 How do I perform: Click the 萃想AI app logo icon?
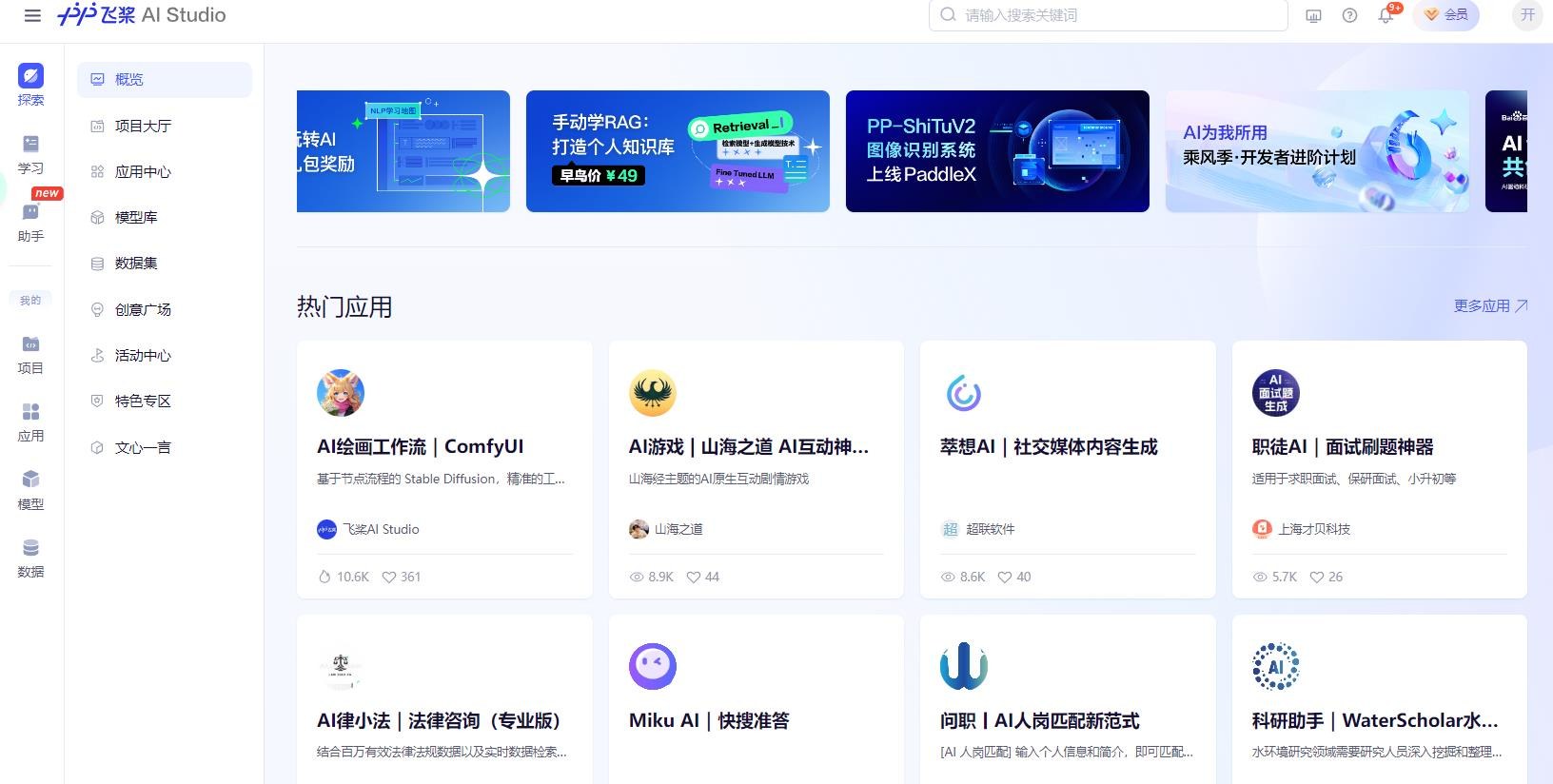pyautogui.click(x=964, y=393)
